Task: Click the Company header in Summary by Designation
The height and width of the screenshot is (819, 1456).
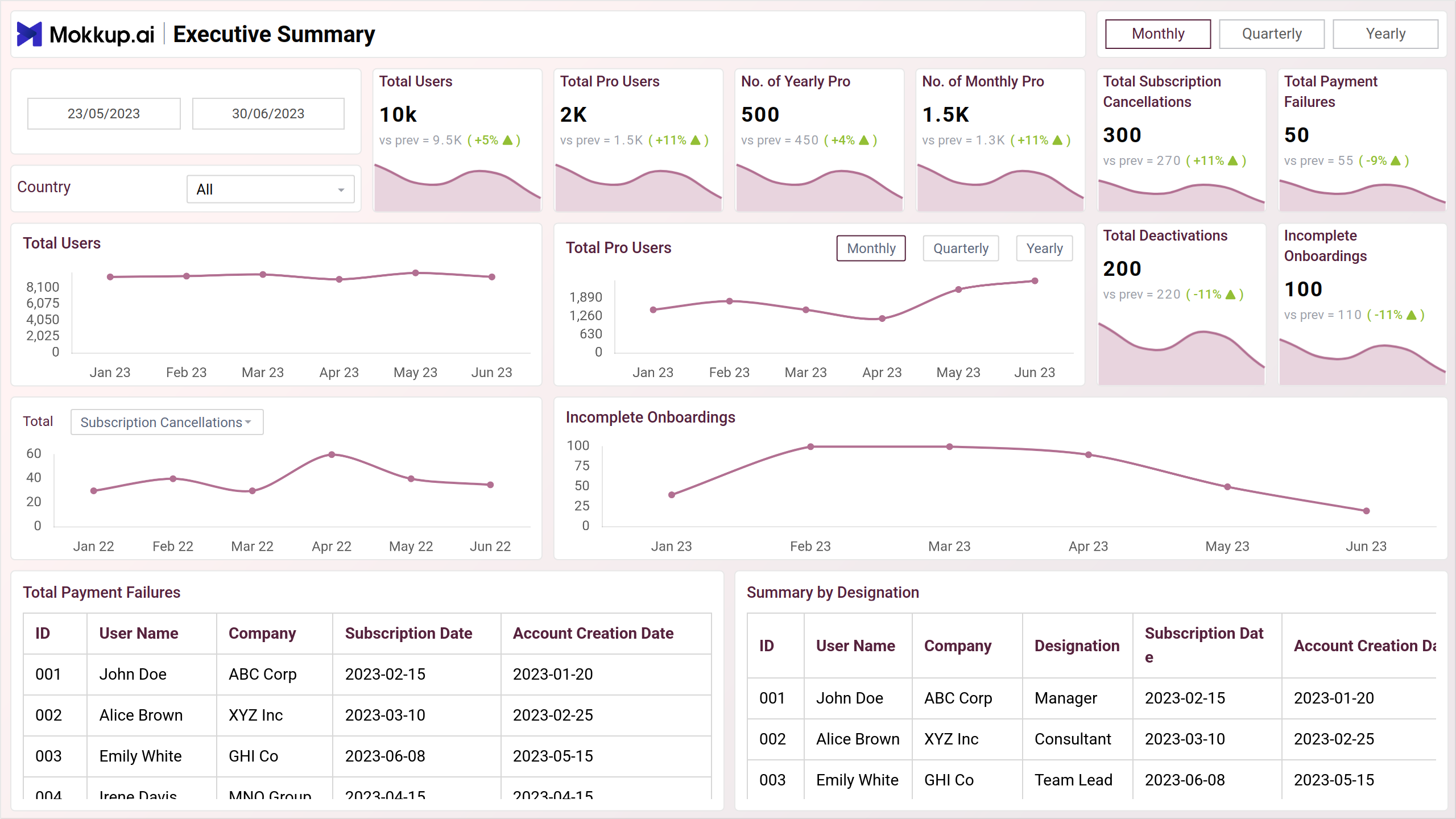Action: [958, 646]
